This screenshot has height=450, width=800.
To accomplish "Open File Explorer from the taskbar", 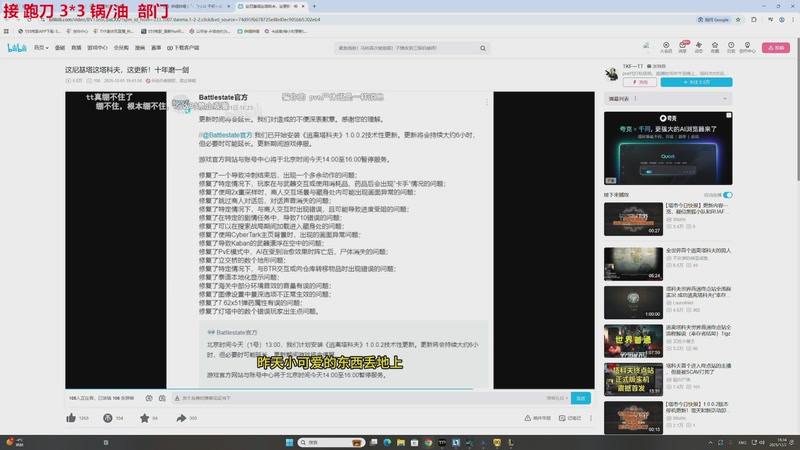I will tap(401, 442).
